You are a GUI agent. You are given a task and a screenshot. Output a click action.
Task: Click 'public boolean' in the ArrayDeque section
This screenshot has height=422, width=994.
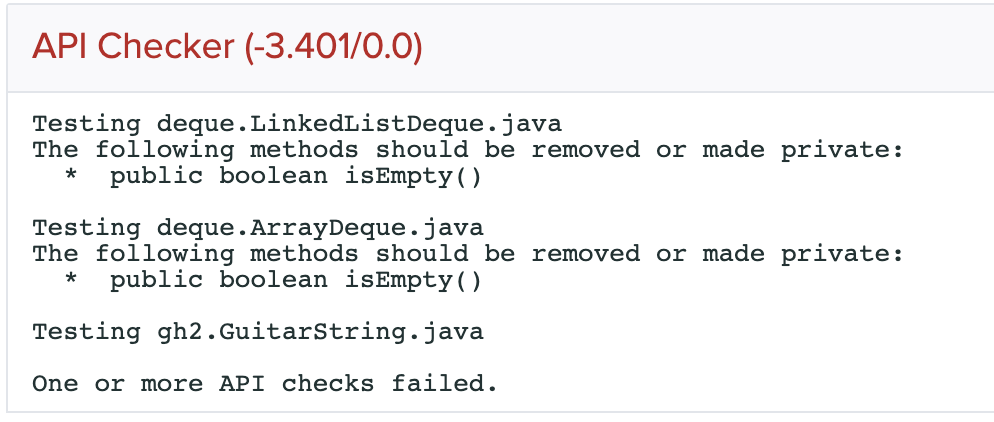[218, 280]
